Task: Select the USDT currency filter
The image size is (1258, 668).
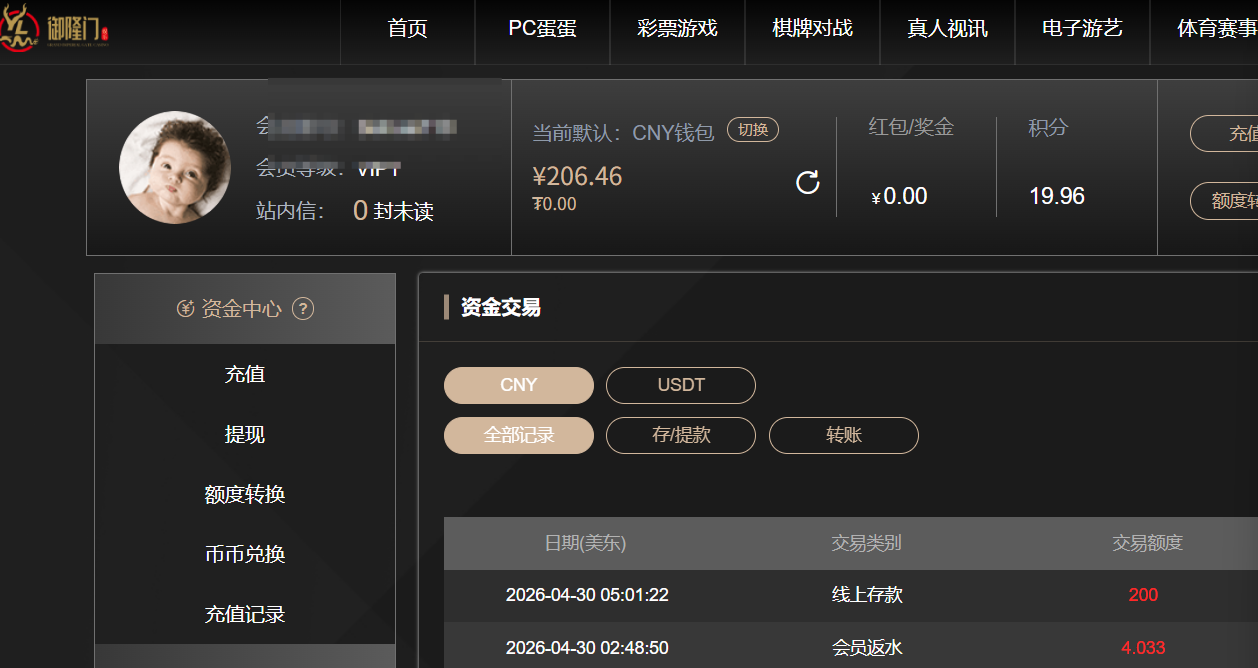Action: (x=681, y=385)
